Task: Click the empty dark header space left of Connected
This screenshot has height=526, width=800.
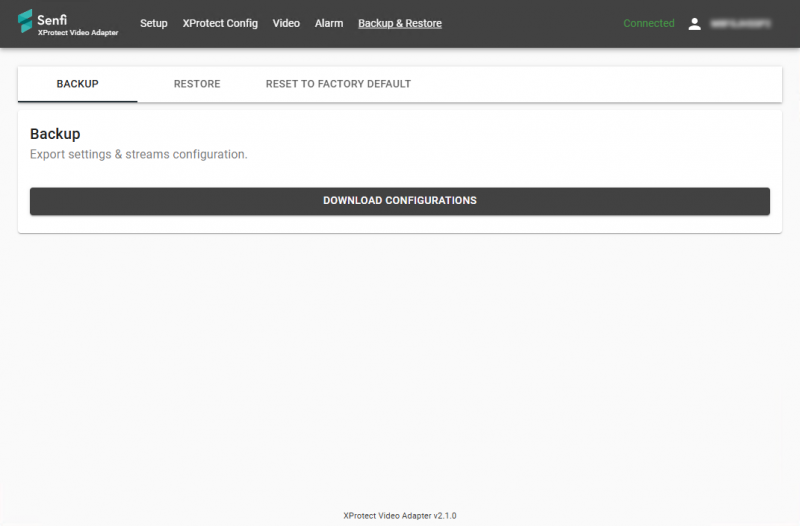Action: click(x=530, y=24)
